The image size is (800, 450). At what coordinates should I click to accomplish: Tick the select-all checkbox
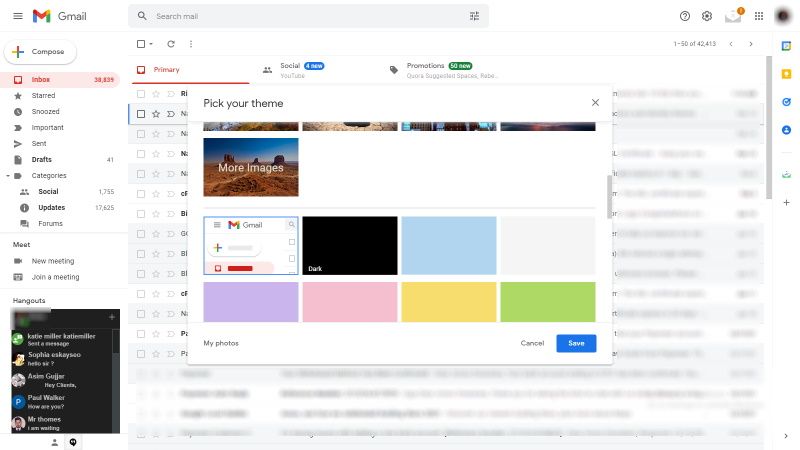point(141,44)
